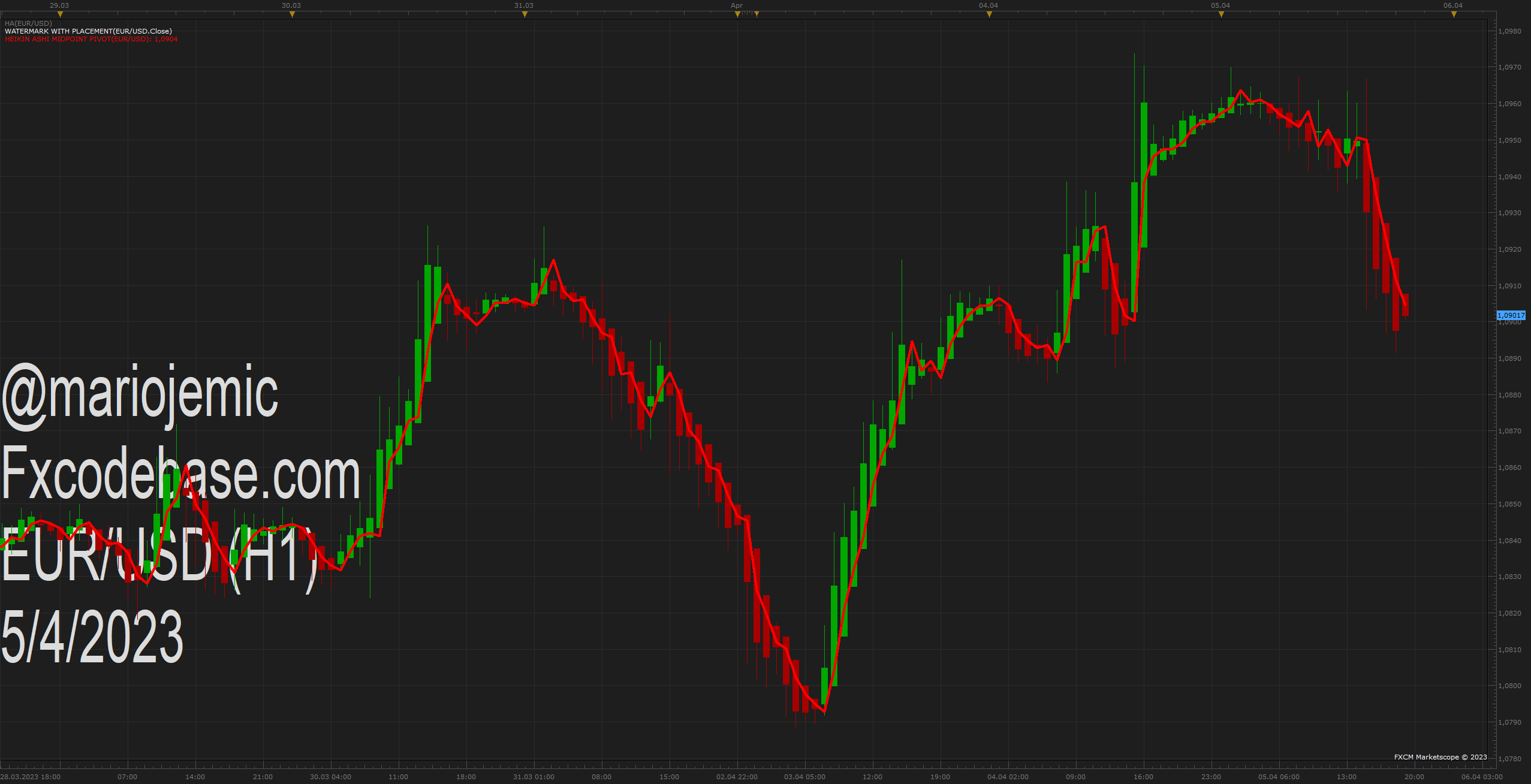Click the 21:00 time axis label
This screenshot has height=784, width=1531.
[x=263, y=777]
